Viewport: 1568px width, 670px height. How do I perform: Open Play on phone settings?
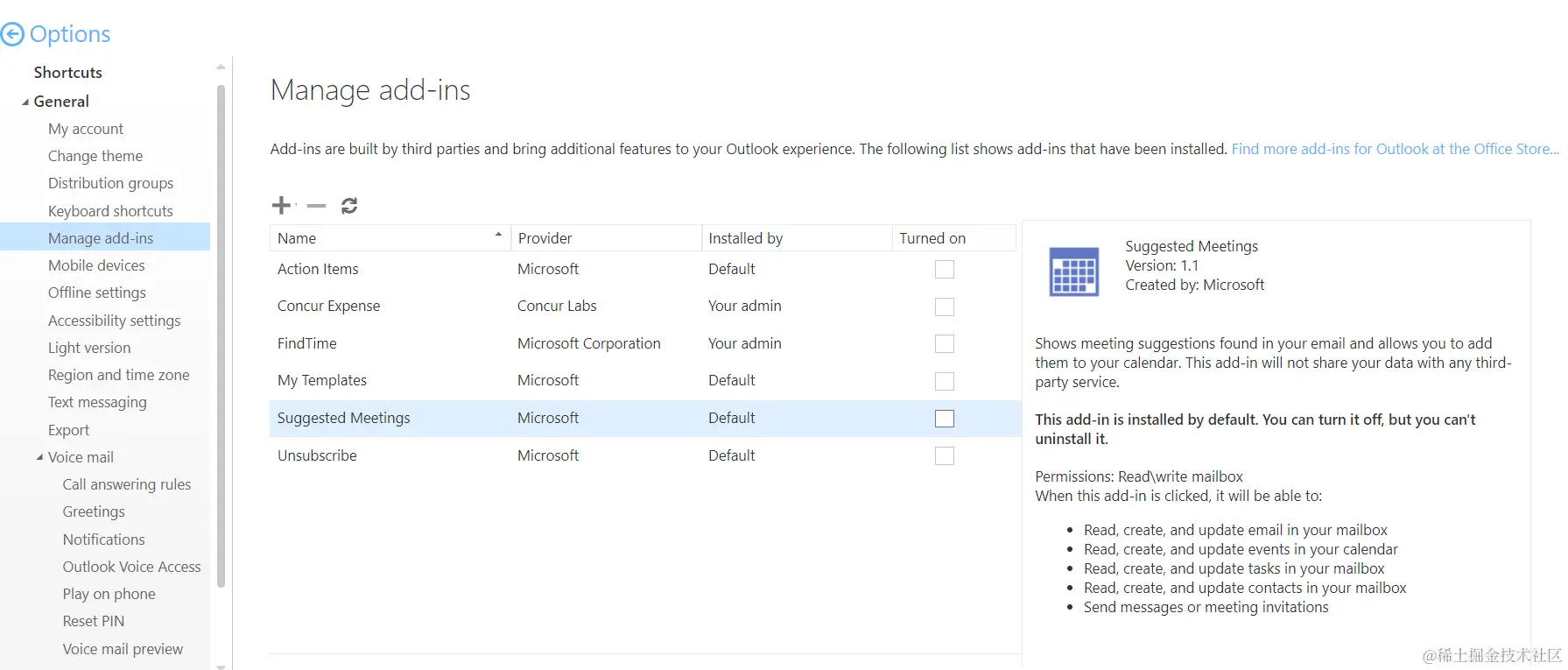(x=109, y=594)
